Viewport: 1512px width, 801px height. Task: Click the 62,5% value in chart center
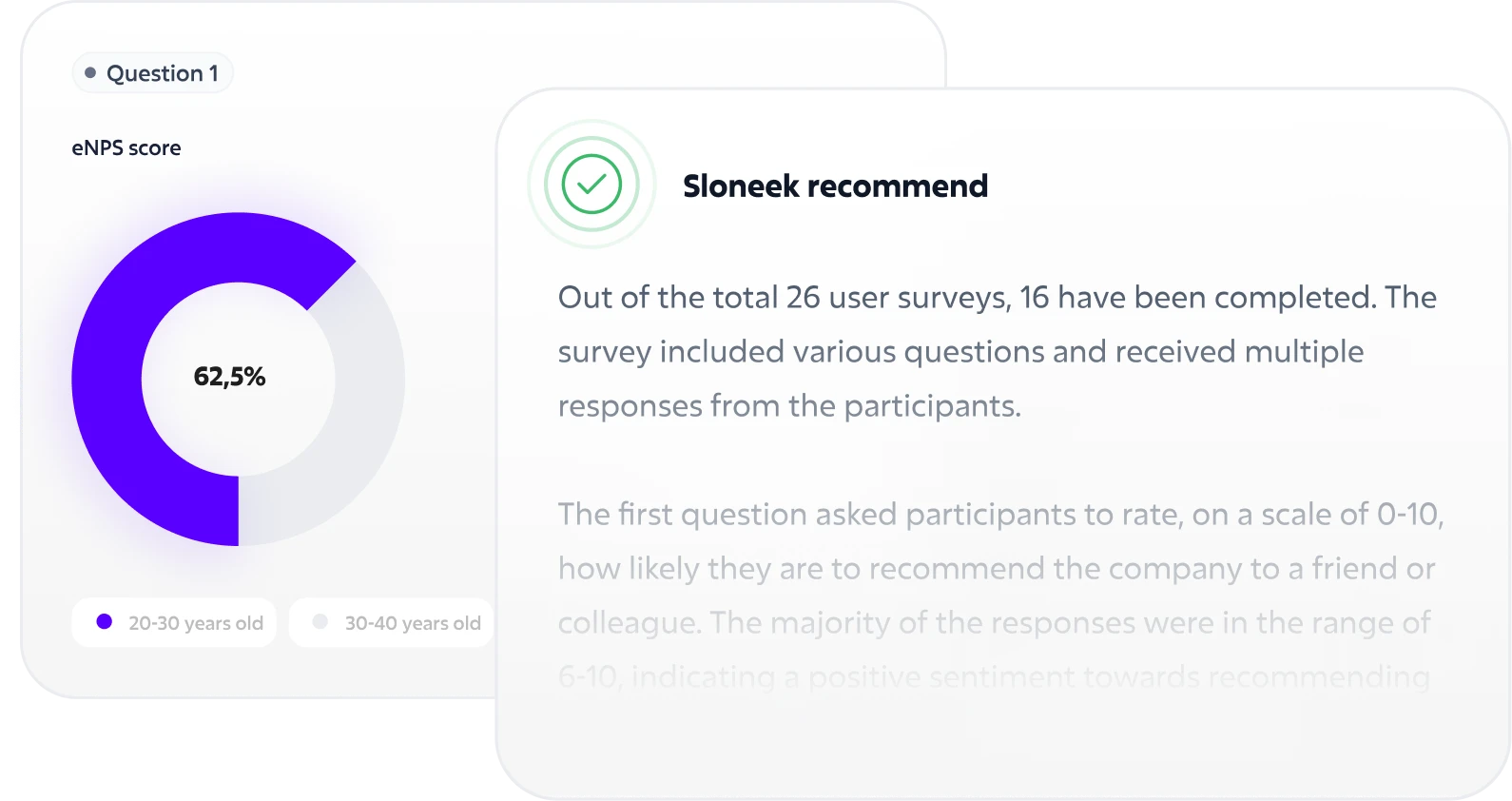pos(229,377)
